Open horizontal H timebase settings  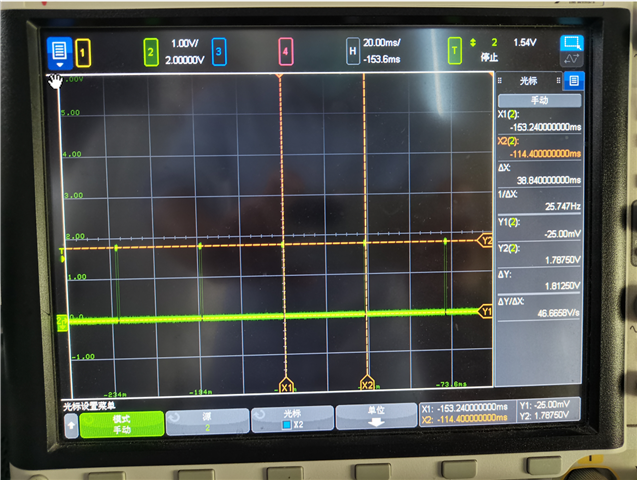click(353, 51)
